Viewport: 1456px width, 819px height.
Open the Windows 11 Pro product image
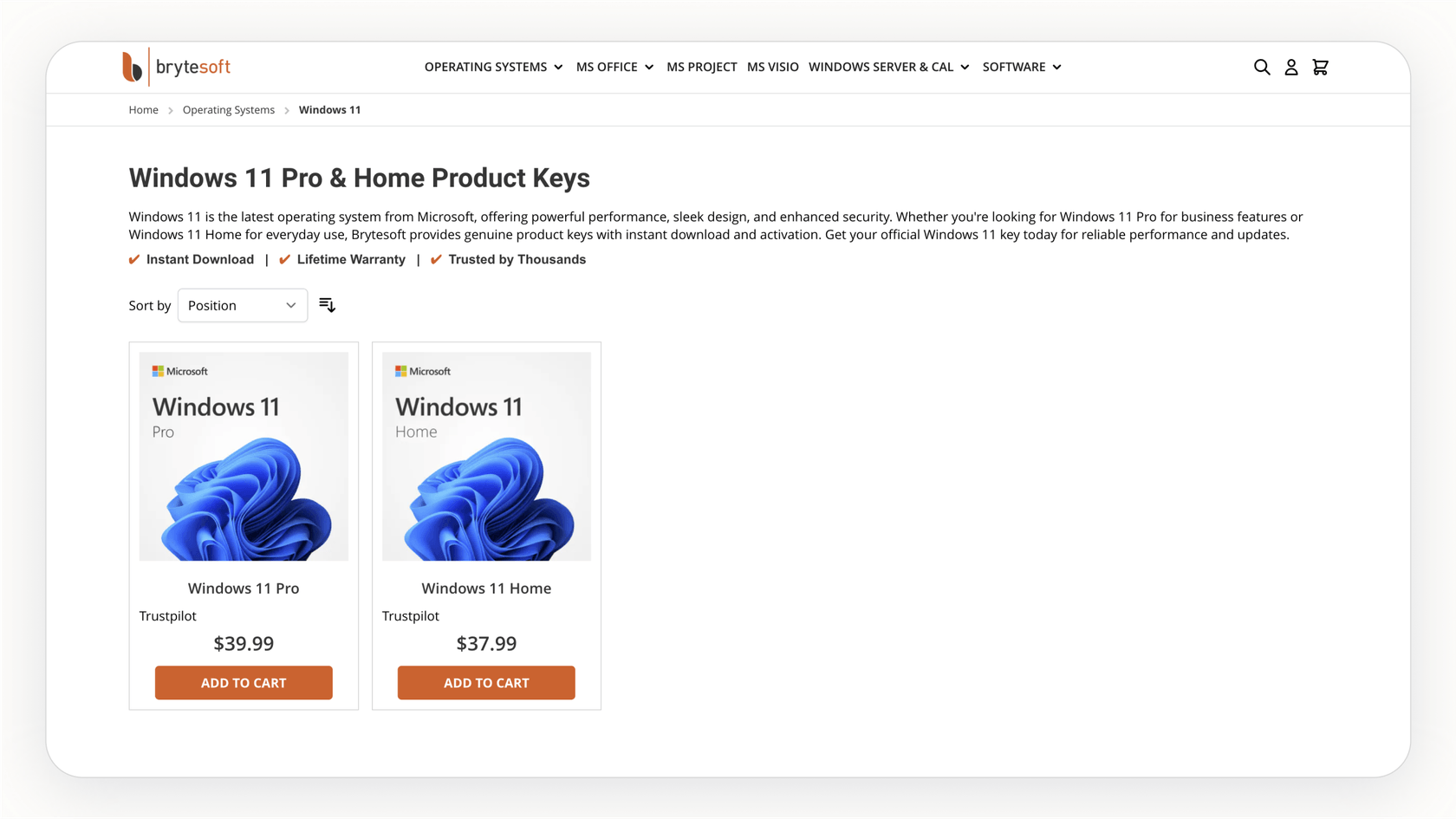[x=244, y=456]
